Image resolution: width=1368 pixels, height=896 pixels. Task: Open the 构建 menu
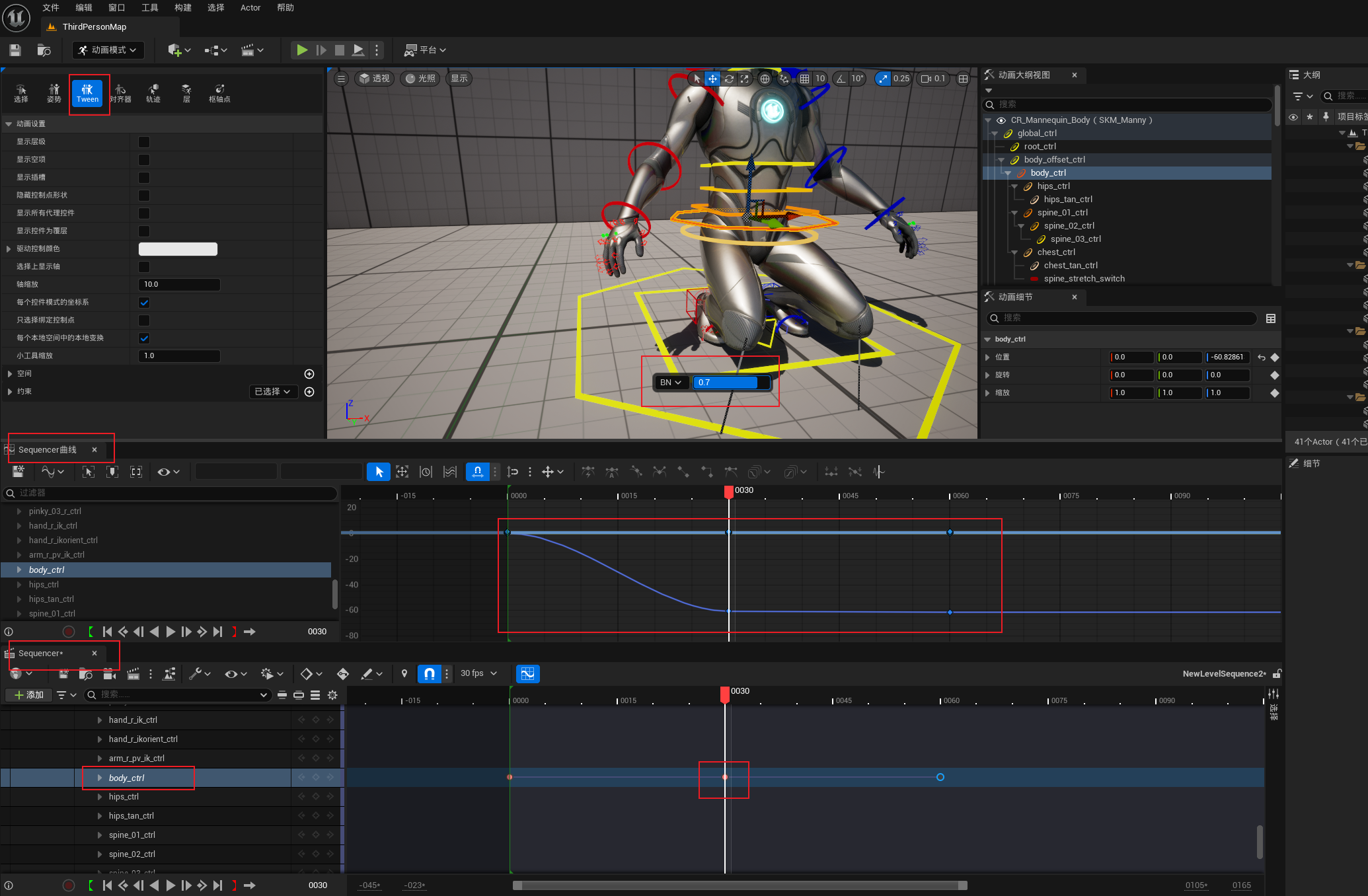tap(182, 8)
